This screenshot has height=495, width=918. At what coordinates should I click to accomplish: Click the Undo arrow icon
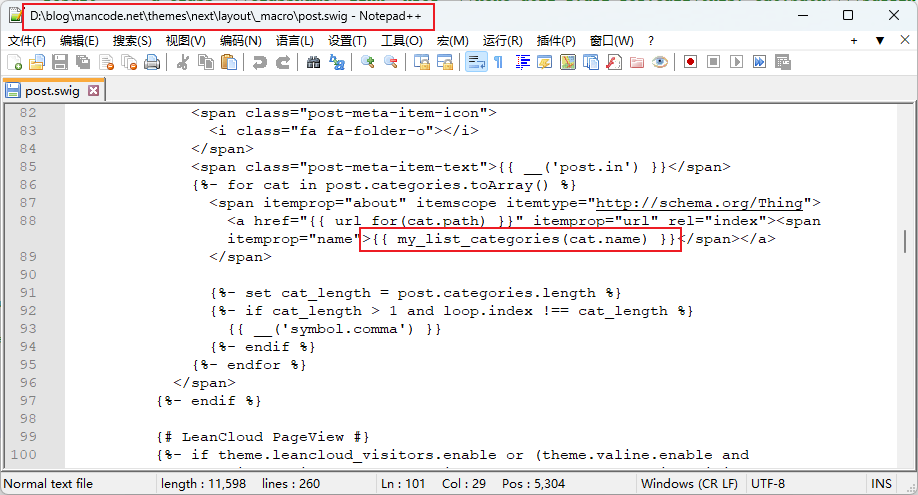coord(260,62)
